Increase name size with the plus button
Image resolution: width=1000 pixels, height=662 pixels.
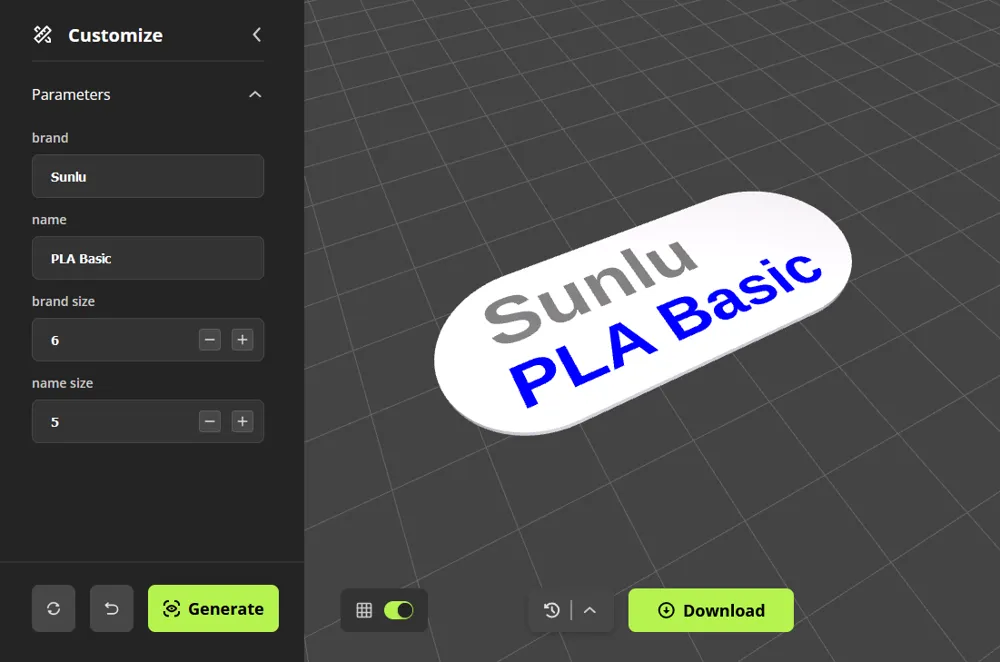[242, 422]
